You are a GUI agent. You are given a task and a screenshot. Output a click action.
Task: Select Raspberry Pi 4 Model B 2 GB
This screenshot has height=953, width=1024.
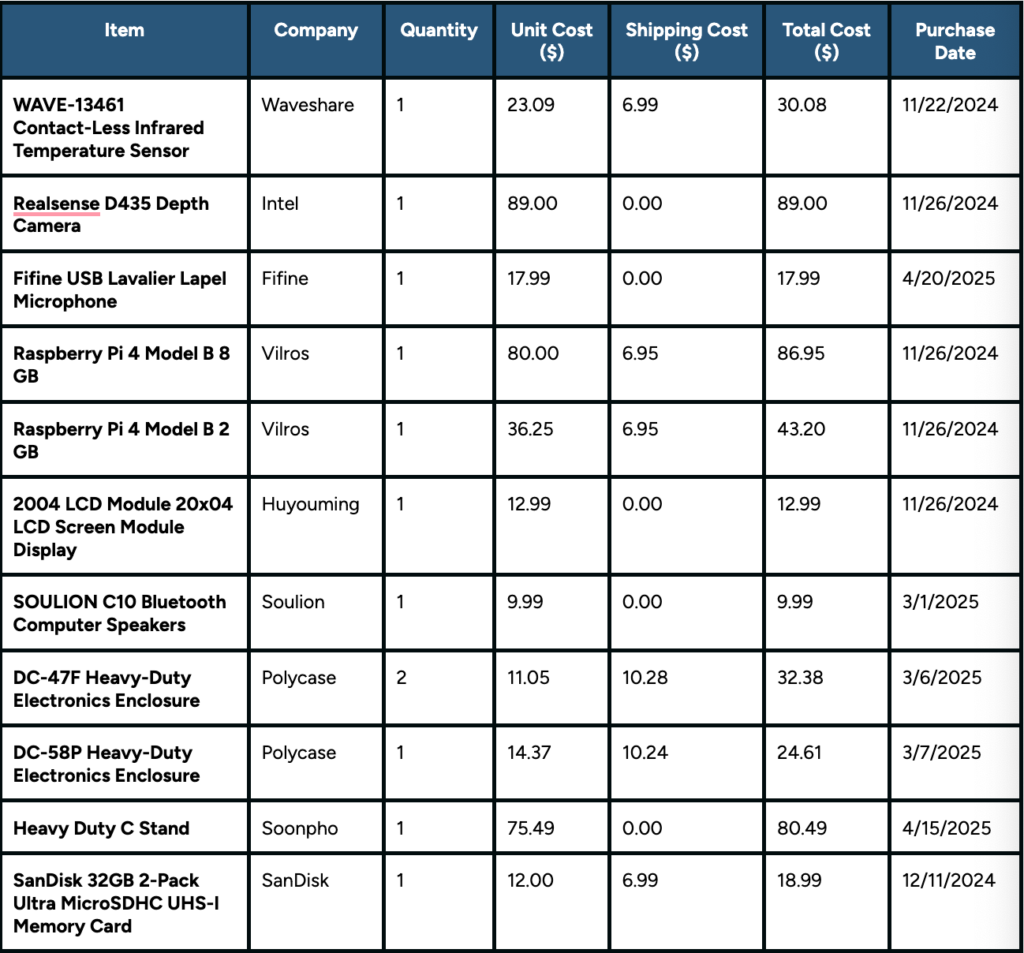tap(124, 440)
